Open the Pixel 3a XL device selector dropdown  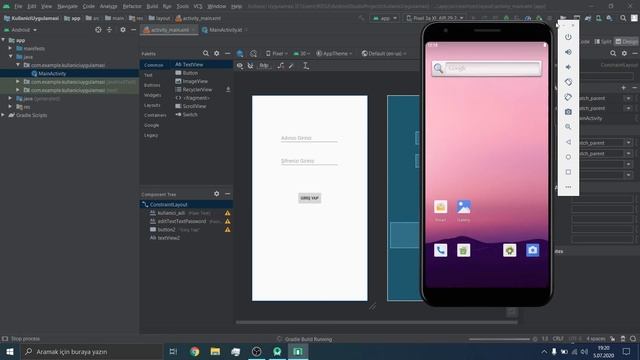click(435, 18)
